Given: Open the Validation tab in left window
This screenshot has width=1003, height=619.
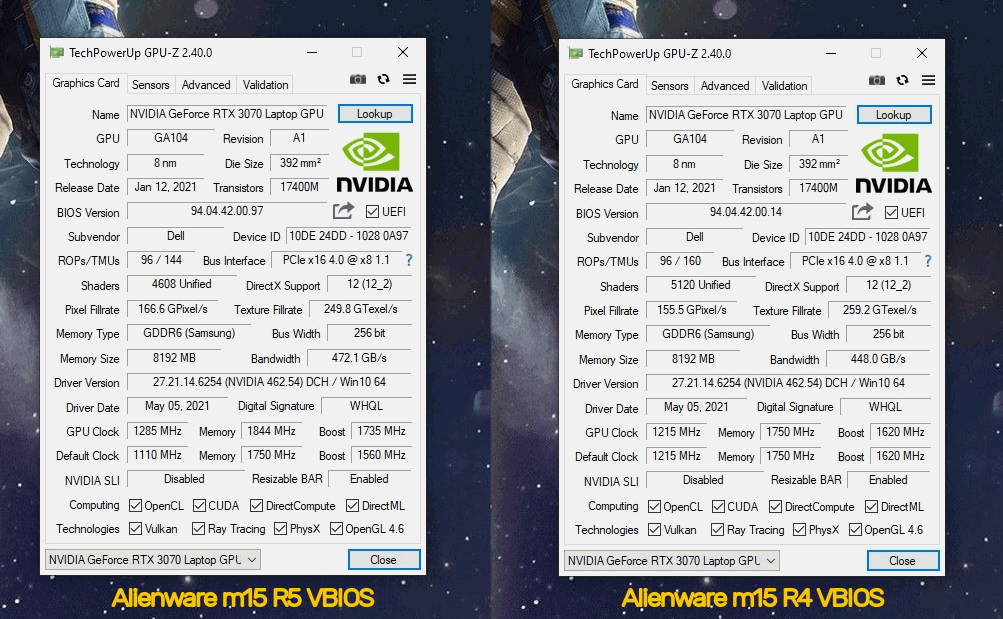Looking at the screenshot, I should point(265,84).
